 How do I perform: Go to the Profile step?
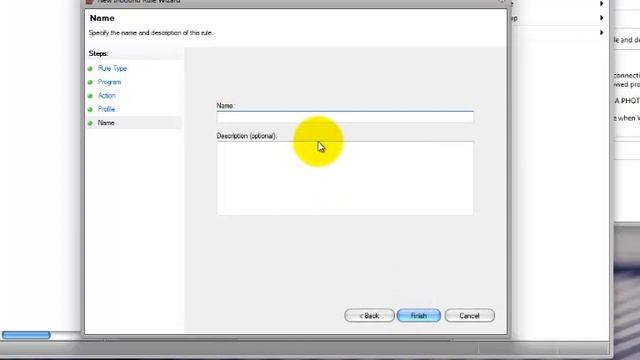[106, 109]
